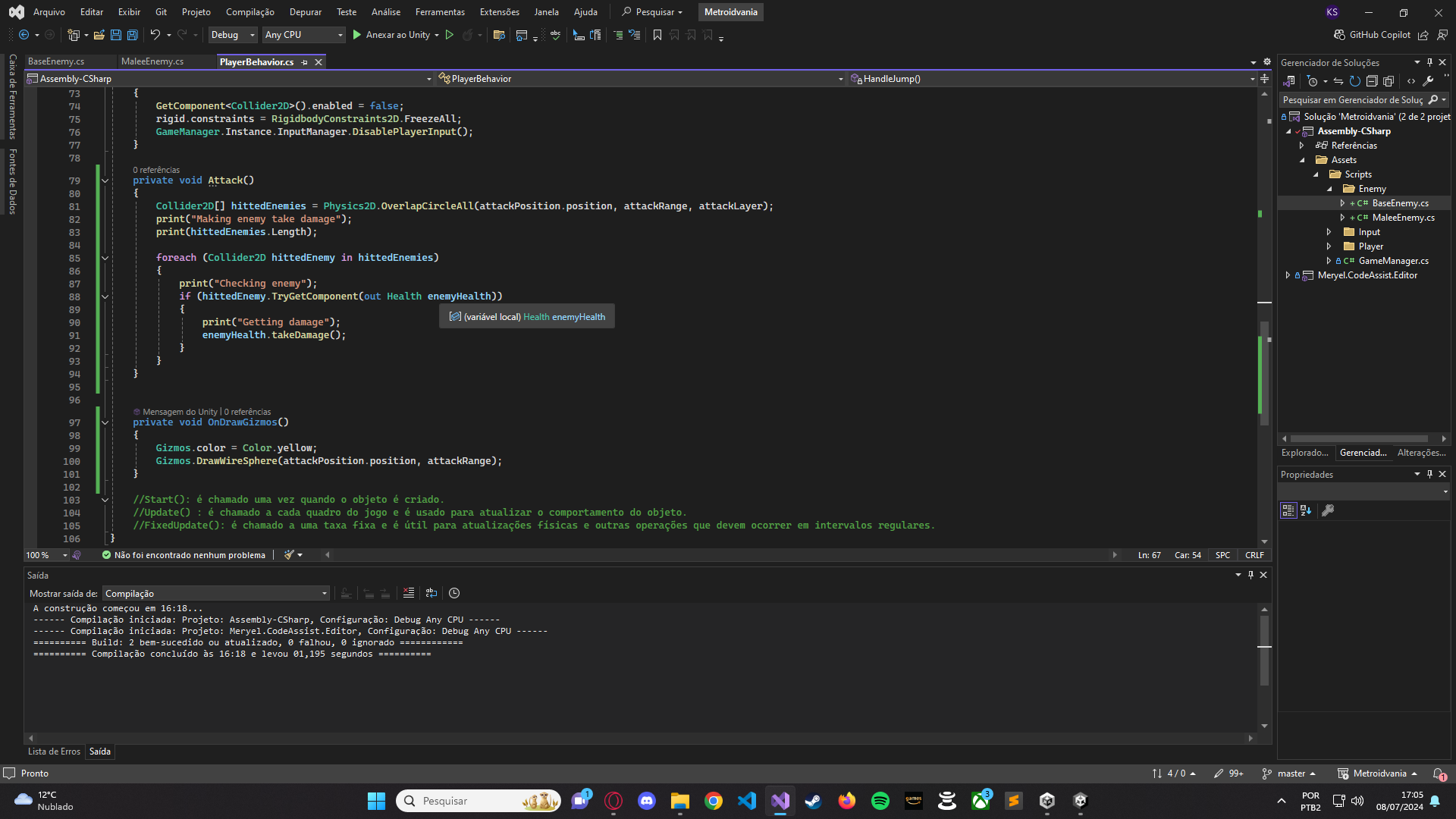Expand the Input folder in Solution Explorer
The width and height of the screenshot is (1456, 819).
pyautogui.click(x=1329, y=232)
